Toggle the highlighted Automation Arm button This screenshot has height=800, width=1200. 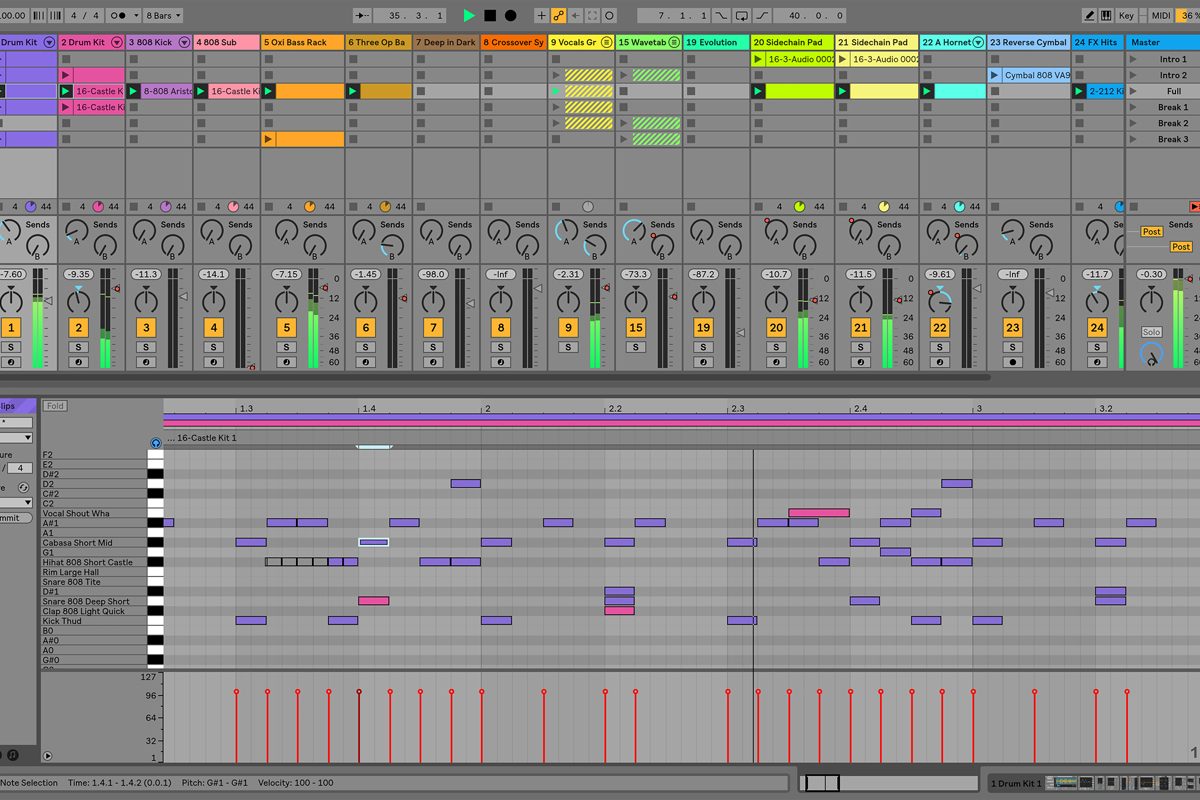[x=558, y=16]
